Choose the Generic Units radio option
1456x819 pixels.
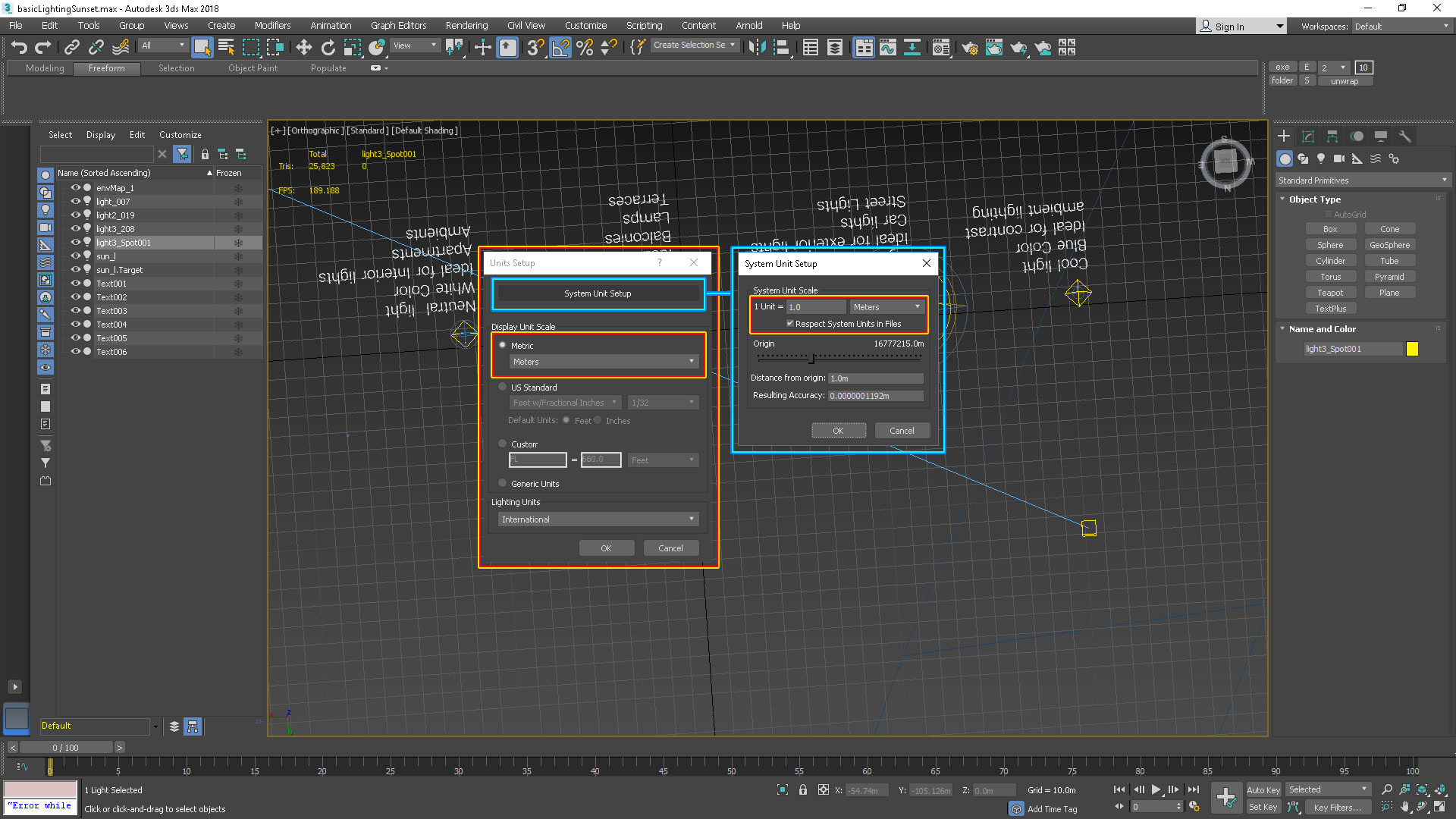point(503,483)
